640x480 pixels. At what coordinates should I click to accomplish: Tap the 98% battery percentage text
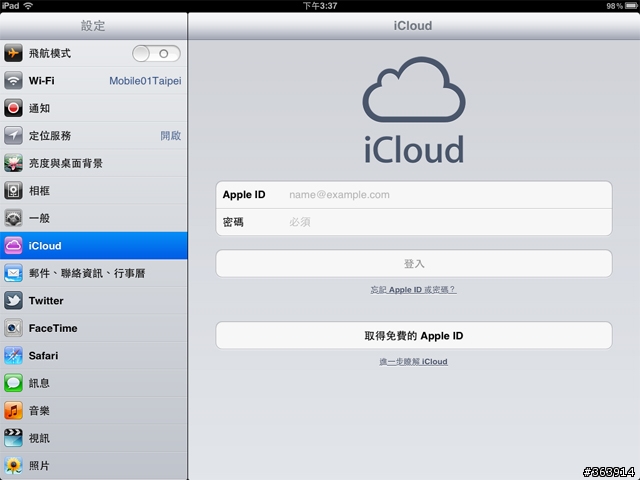point(614,6)
